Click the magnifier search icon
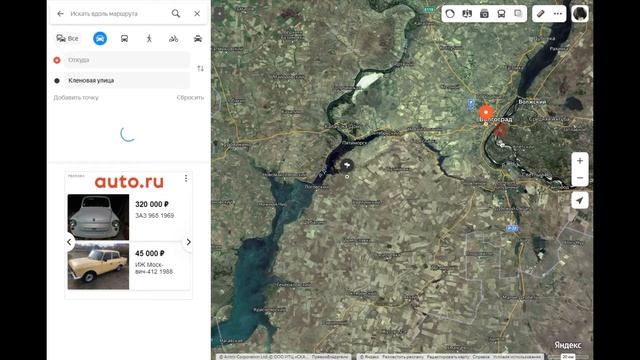Image resolution: width=640 pixels, height=360 pixels. (176, 14)
